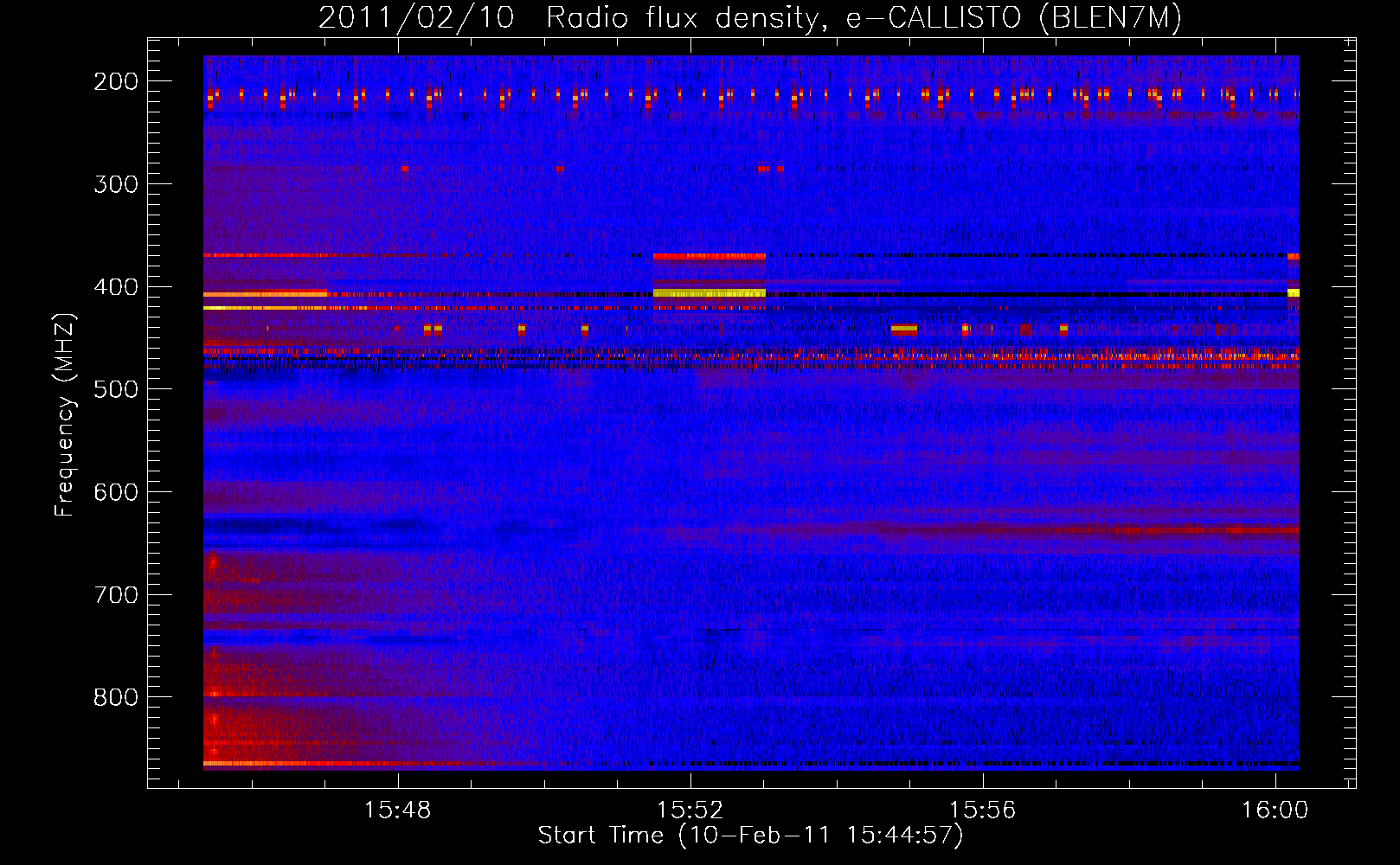Click the plot title 'Radio flux density, e-CALLISTO (BLEN7M)'
The image size is (1400, 865).
(864, 18)
